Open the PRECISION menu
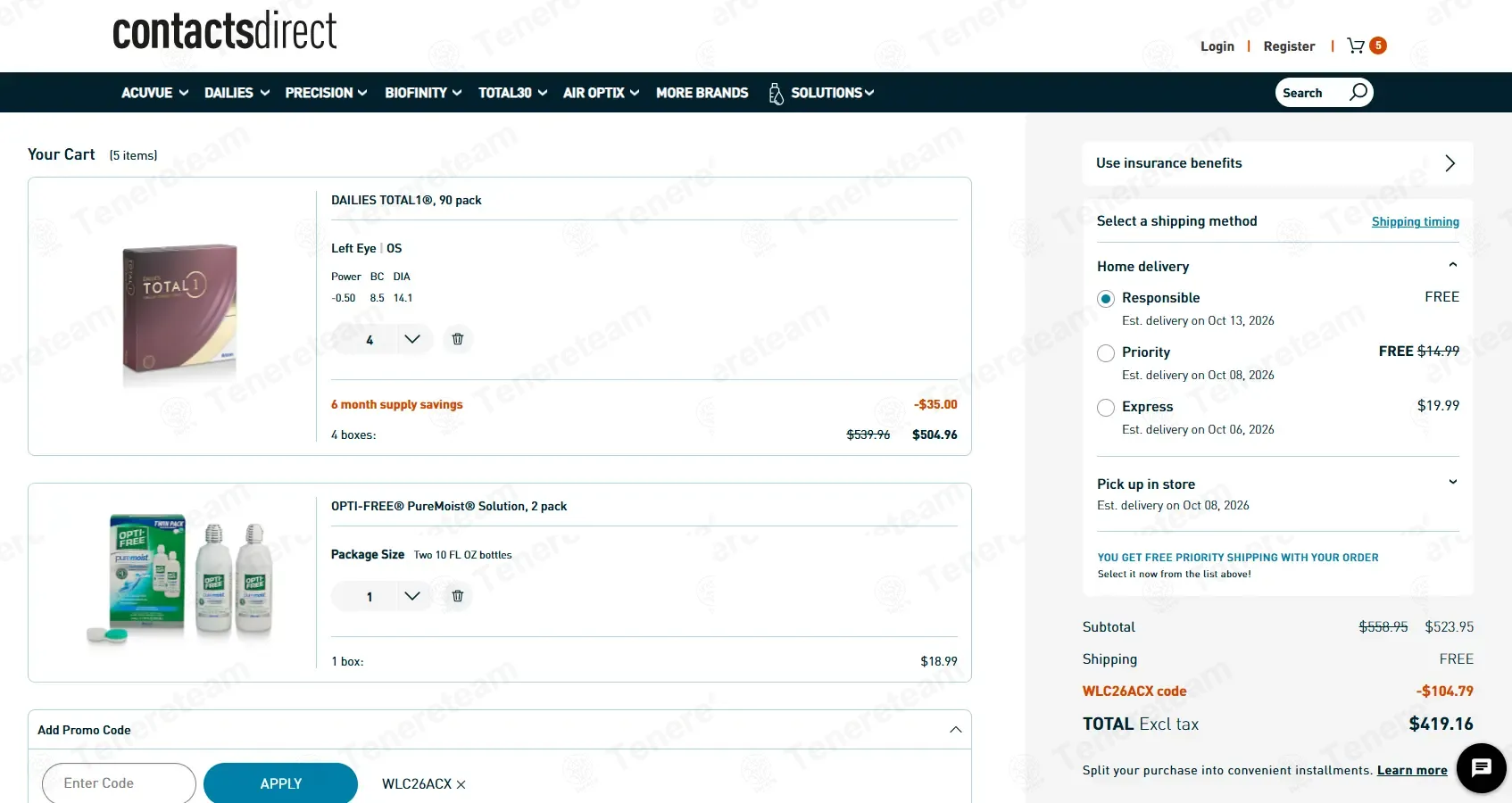Screen dimensions: 1512x803 pos(326,93)
